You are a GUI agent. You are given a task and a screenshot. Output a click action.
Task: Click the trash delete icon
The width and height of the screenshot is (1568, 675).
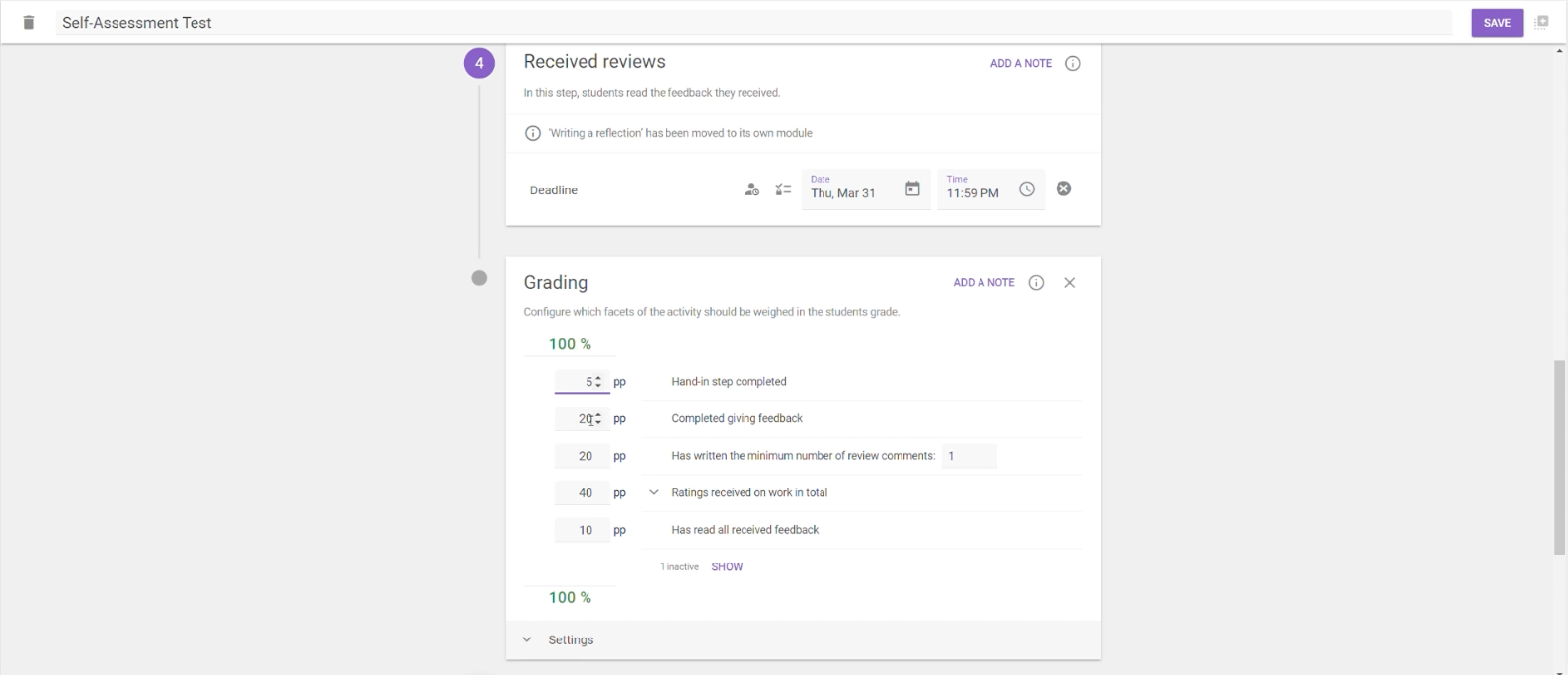[x=29, y=23]
